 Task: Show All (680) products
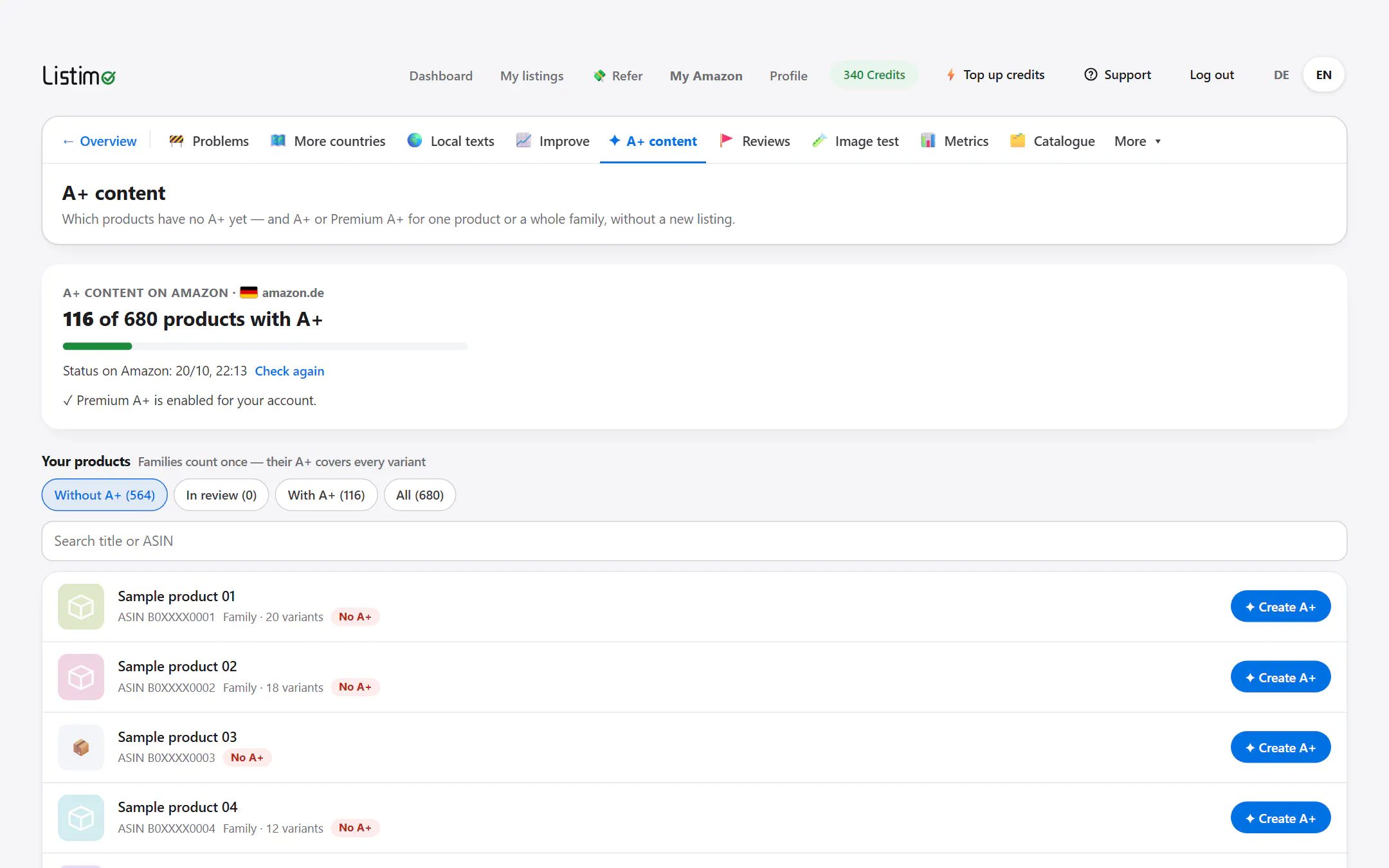[x=420, y=494]
